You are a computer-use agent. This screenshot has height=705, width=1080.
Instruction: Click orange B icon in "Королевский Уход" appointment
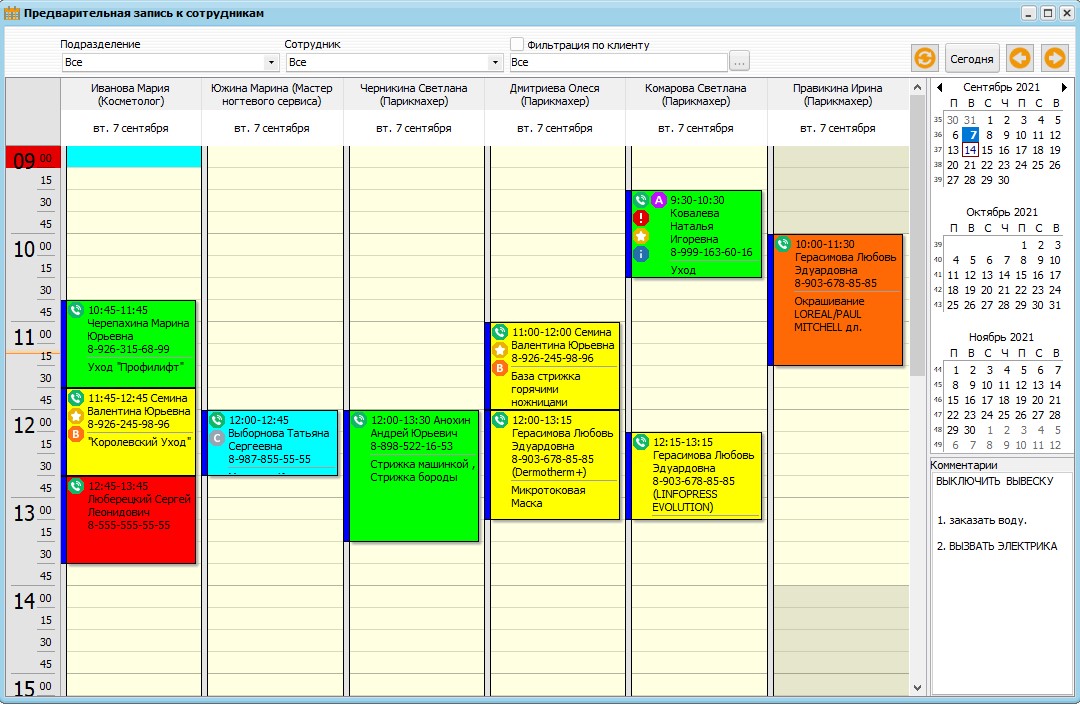[76, 434]
